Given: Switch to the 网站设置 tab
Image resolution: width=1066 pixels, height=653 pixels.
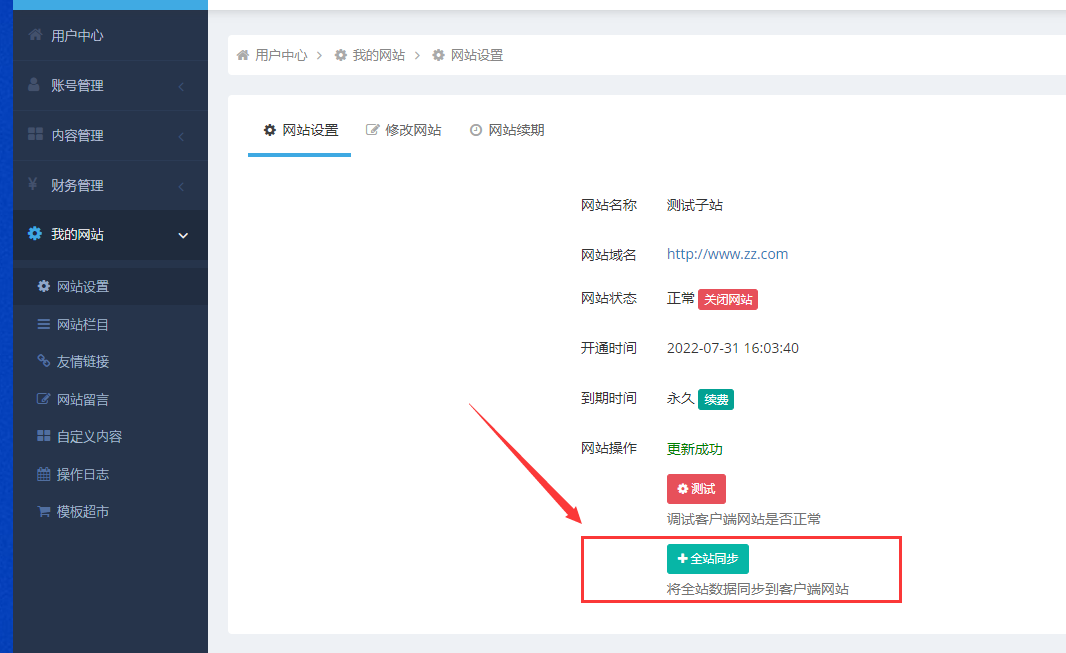Looking at the screenshot, I should (300, 130).
